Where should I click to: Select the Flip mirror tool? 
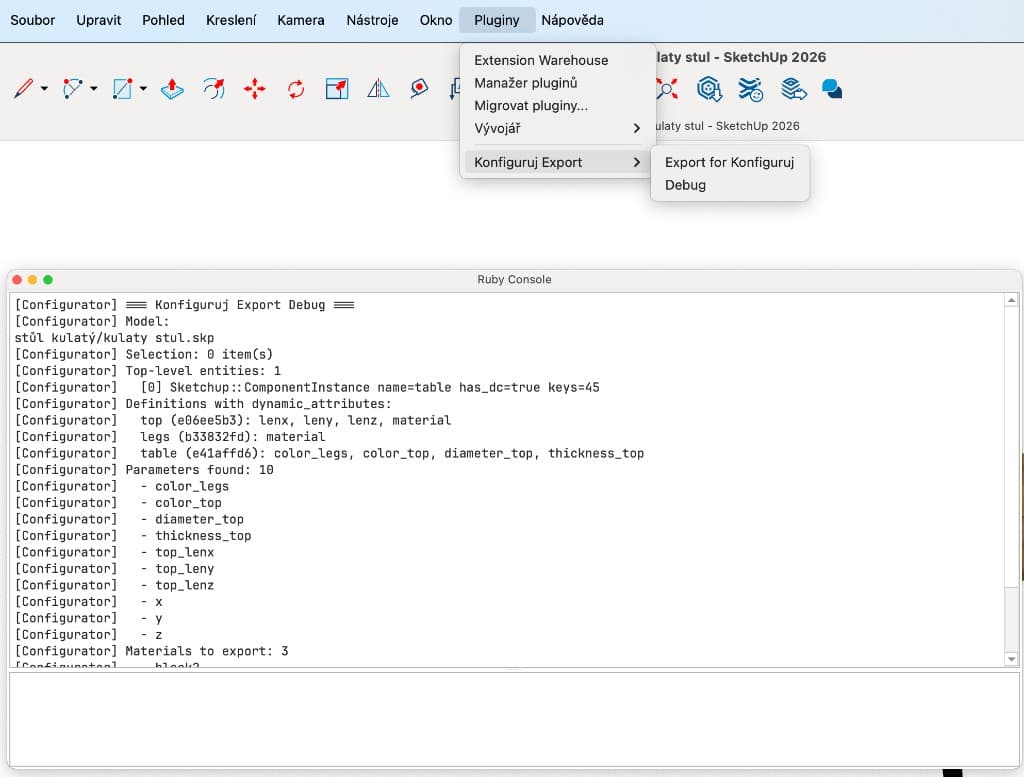tap(378, 88)
